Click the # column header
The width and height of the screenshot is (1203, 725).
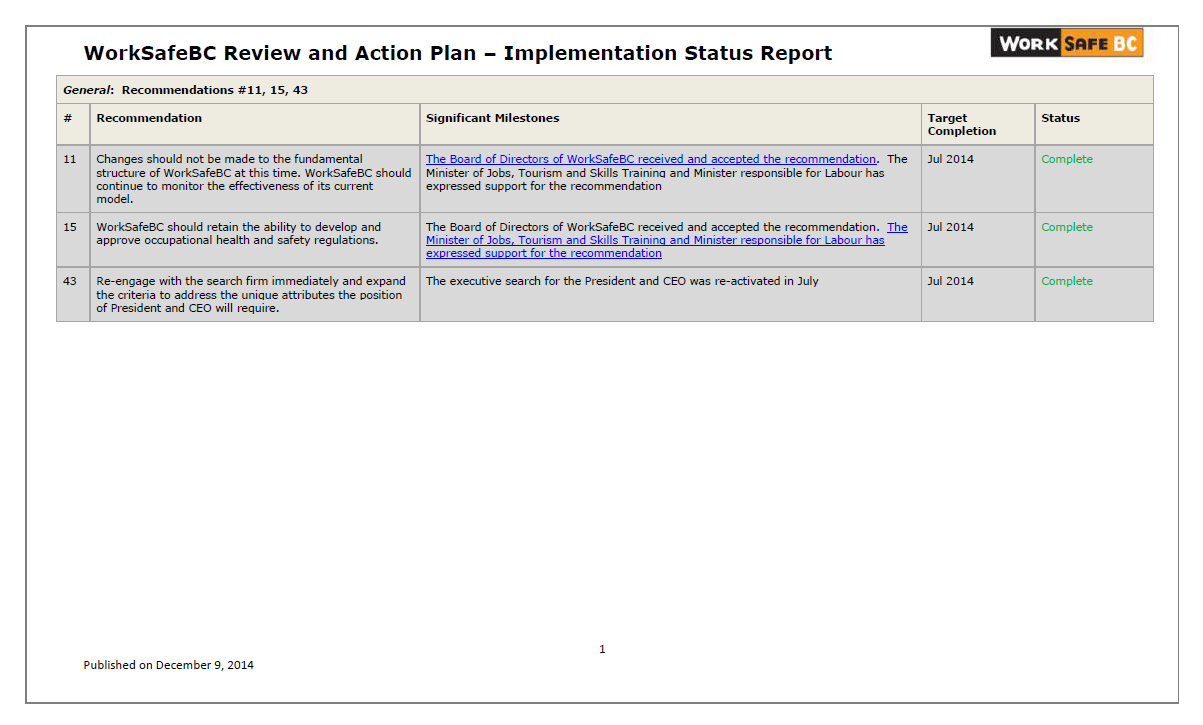[68, 118]
